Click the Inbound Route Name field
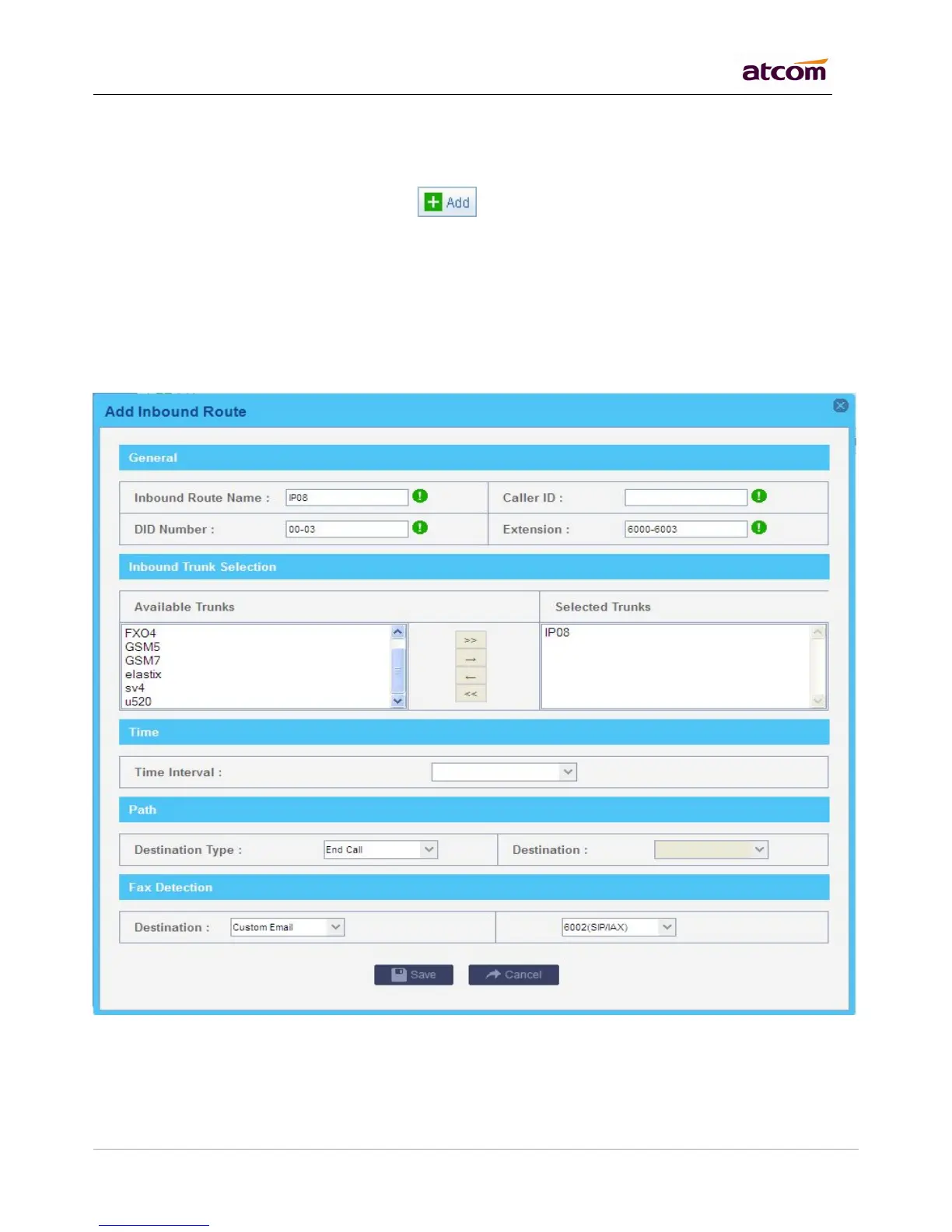This screenshot has height=1232, width=952. tap(347, 498)
